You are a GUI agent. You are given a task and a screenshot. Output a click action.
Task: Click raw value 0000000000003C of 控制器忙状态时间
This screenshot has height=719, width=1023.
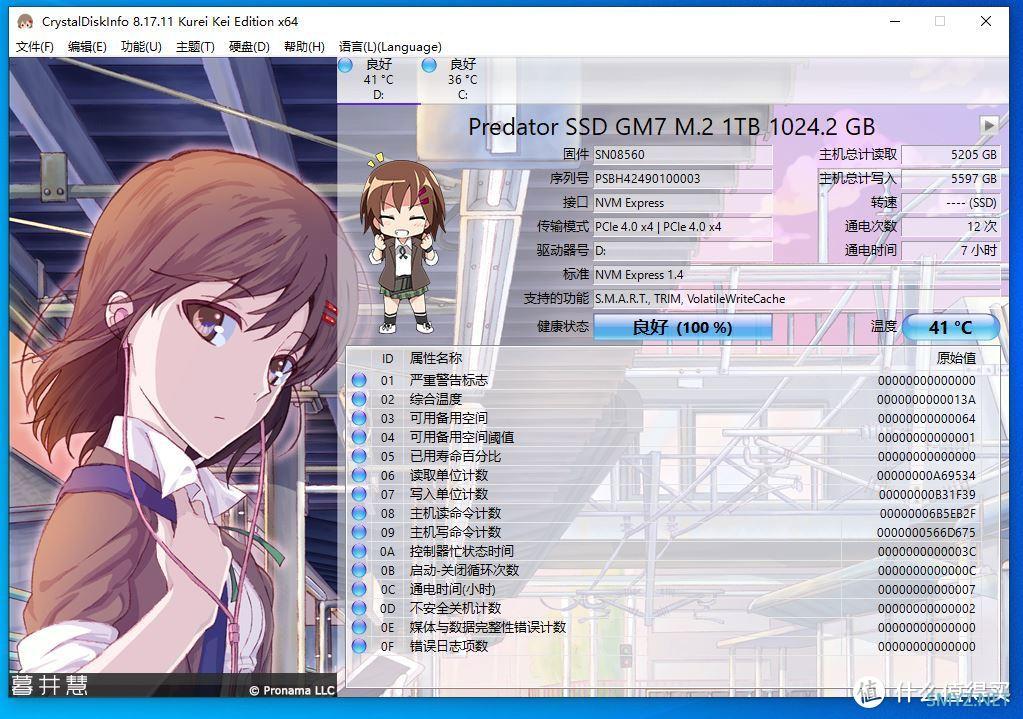pyautogui.click(x=926, y=551)
